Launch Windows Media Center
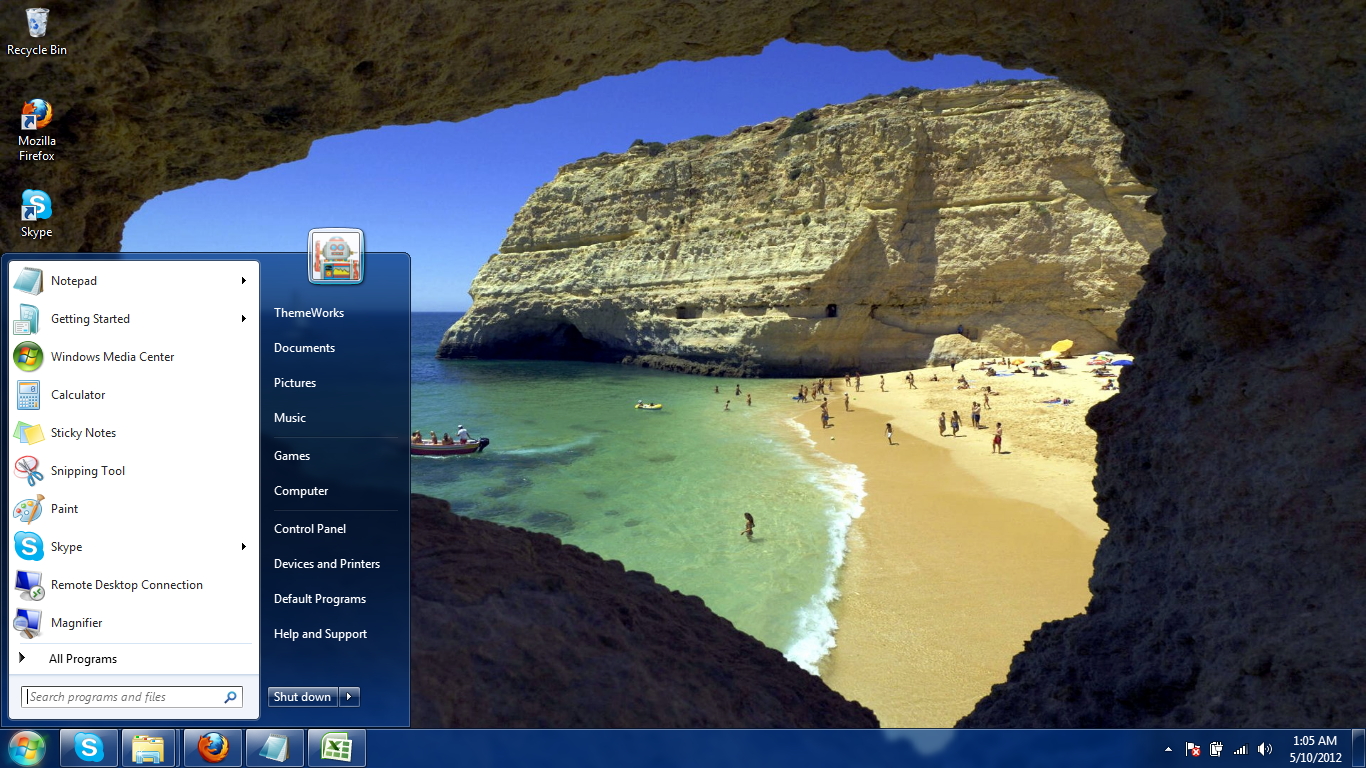The height and width of the screenshot is (768, 1366). (111, 356)
